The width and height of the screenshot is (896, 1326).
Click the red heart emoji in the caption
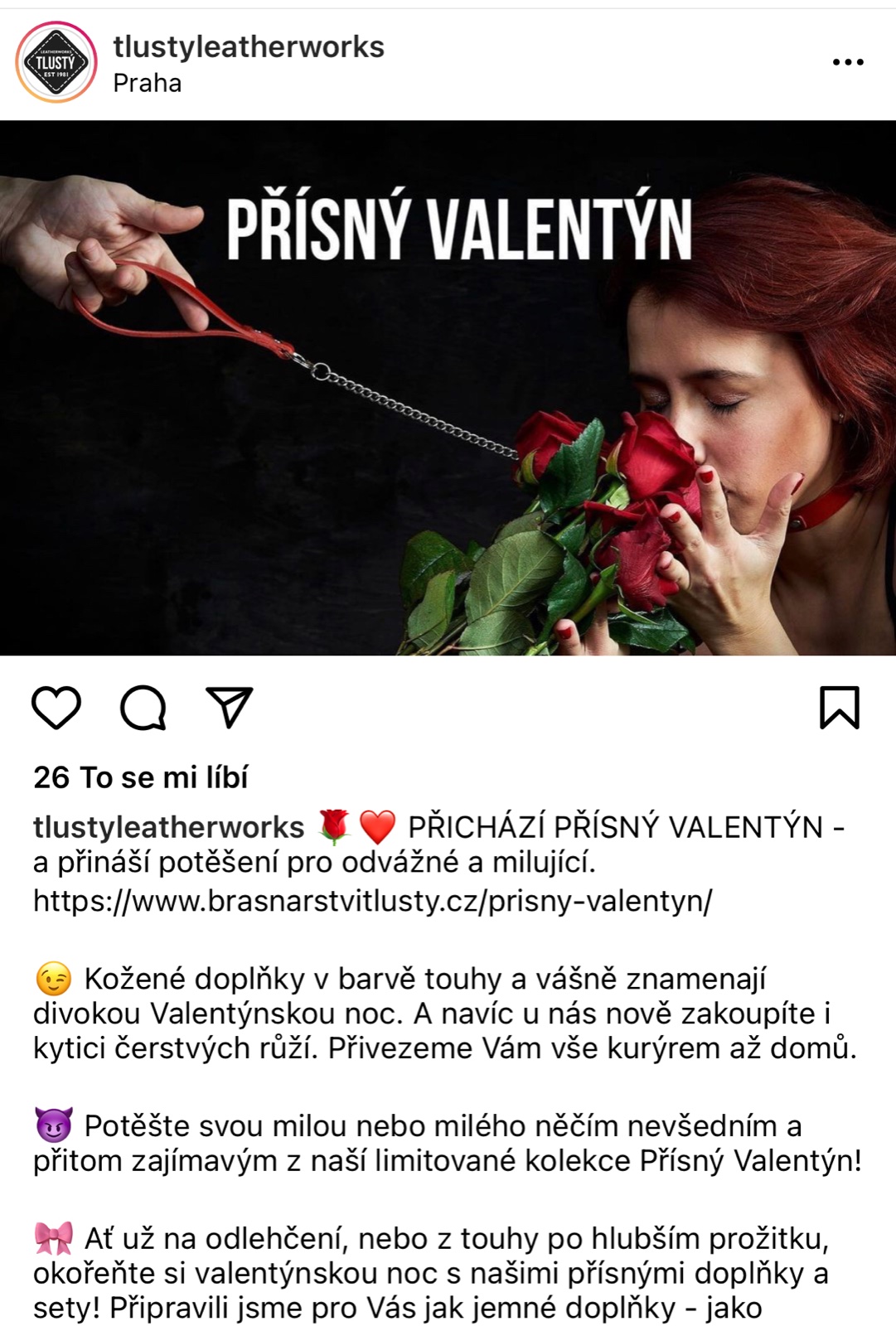click(x=377, y=827)
